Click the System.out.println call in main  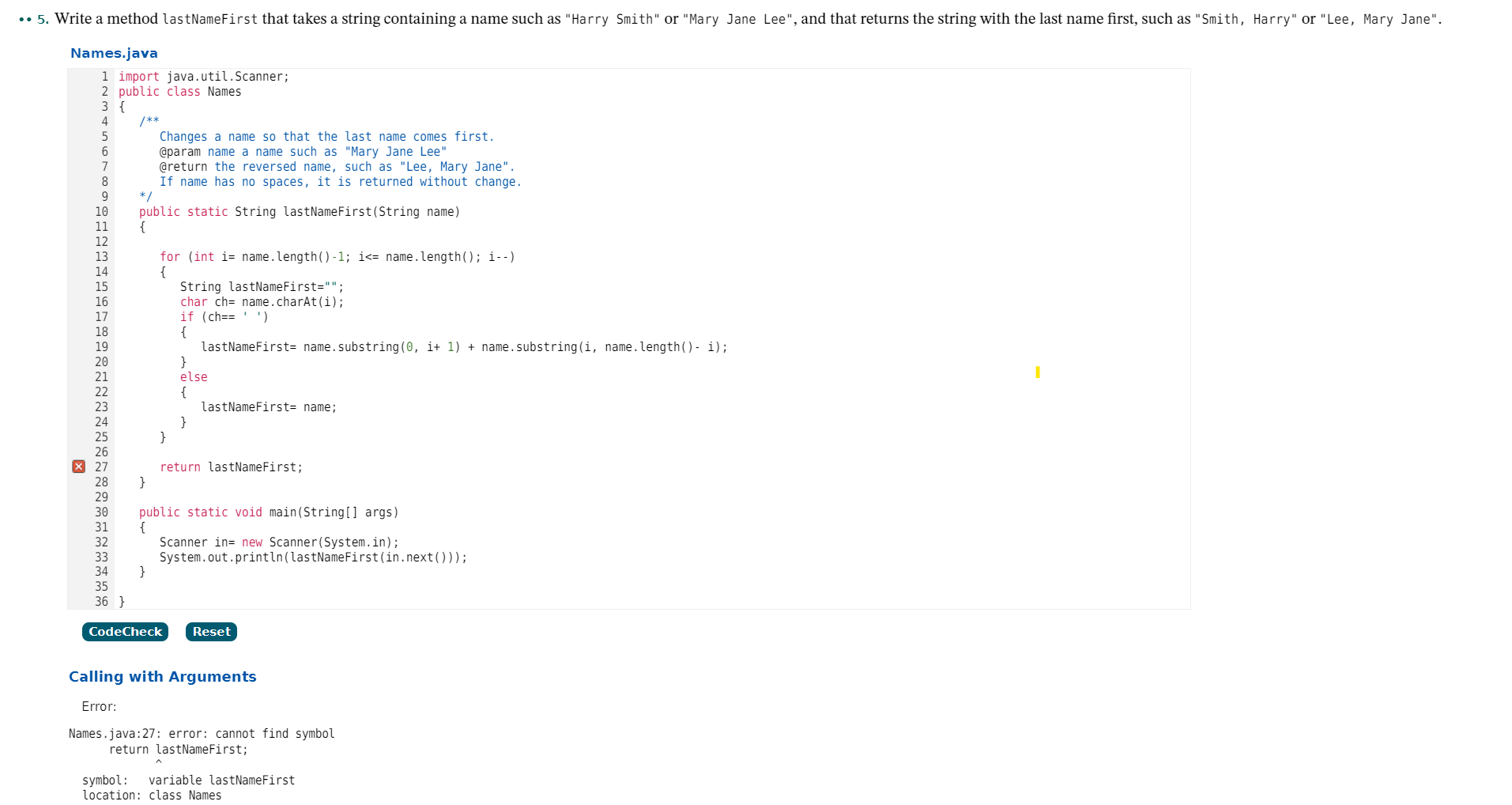313,557
